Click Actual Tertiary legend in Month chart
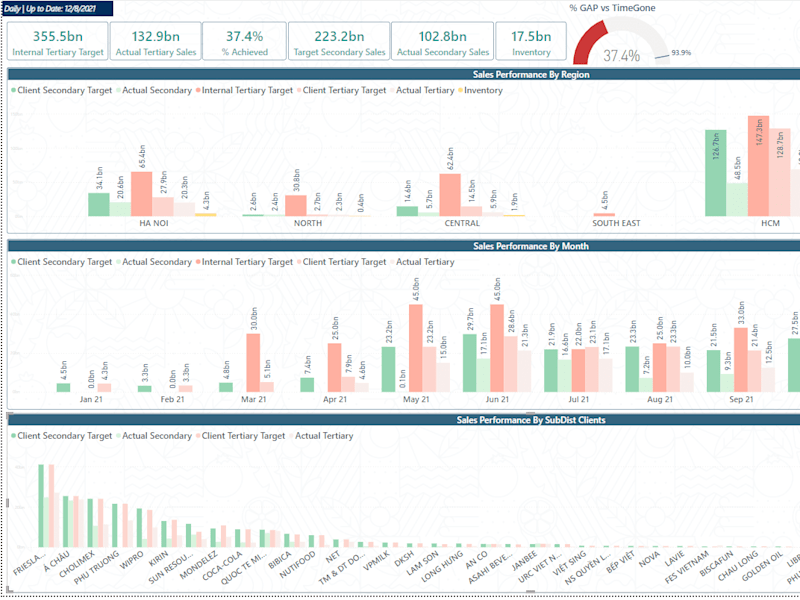 (421, 262)
